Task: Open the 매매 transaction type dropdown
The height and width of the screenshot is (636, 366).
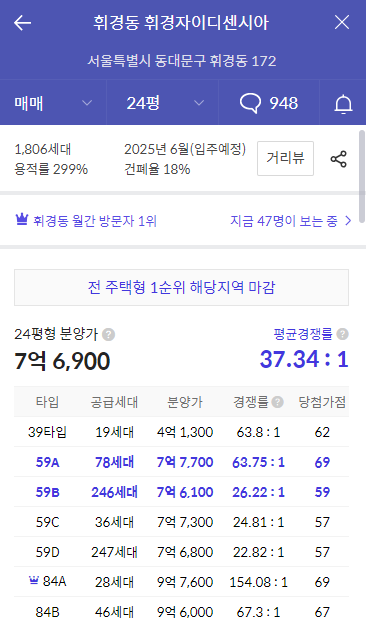Action: pos(53,103)
